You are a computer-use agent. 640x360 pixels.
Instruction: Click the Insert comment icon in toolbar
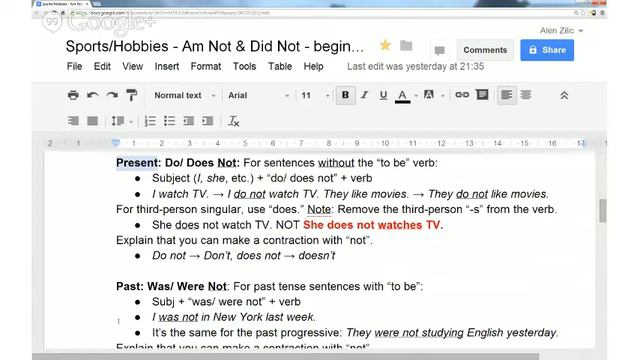tap(482, 95)
